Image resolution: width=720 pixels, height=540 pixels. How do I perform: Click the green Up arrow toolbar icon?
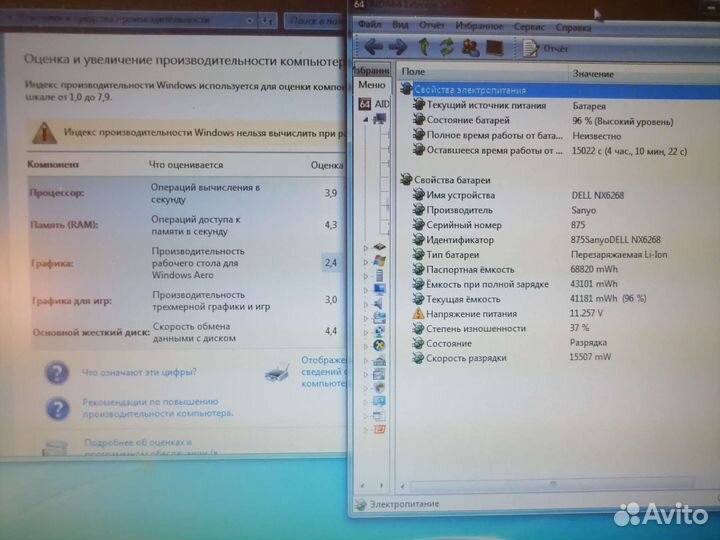(x=424, y=46)
